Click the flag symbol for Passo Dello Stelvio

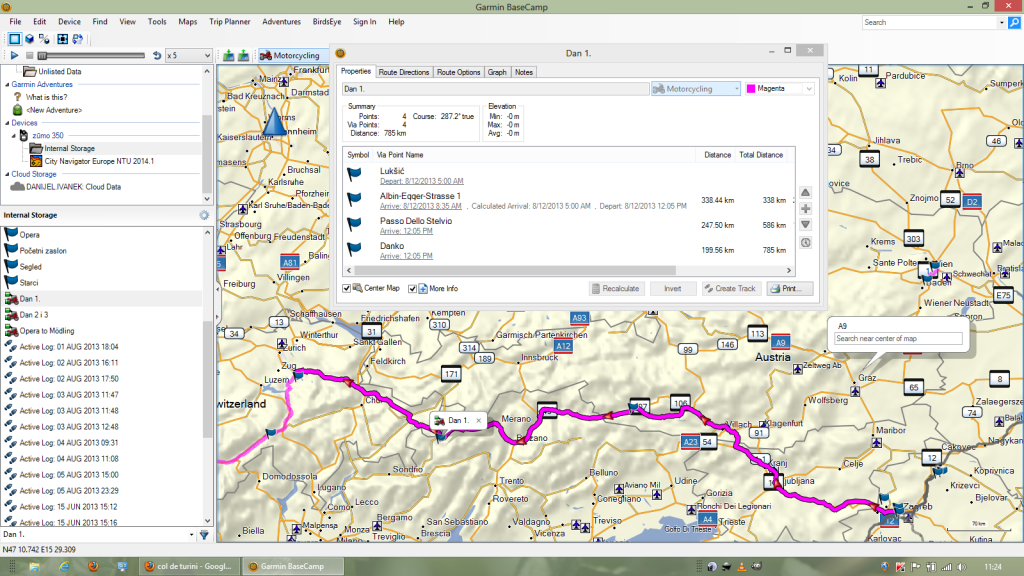pos(354,224)
